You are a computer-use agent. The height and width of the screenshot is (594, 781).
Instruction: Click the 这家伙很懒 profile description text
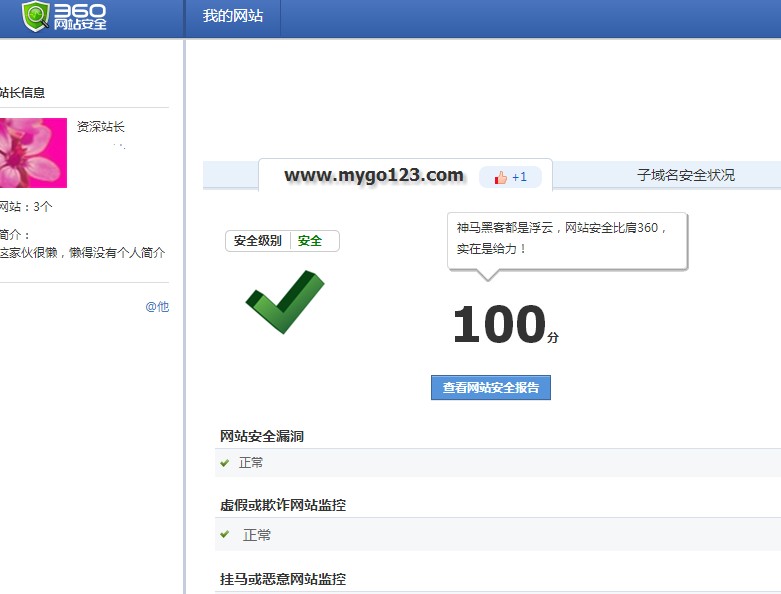click(x=82, y=253)
